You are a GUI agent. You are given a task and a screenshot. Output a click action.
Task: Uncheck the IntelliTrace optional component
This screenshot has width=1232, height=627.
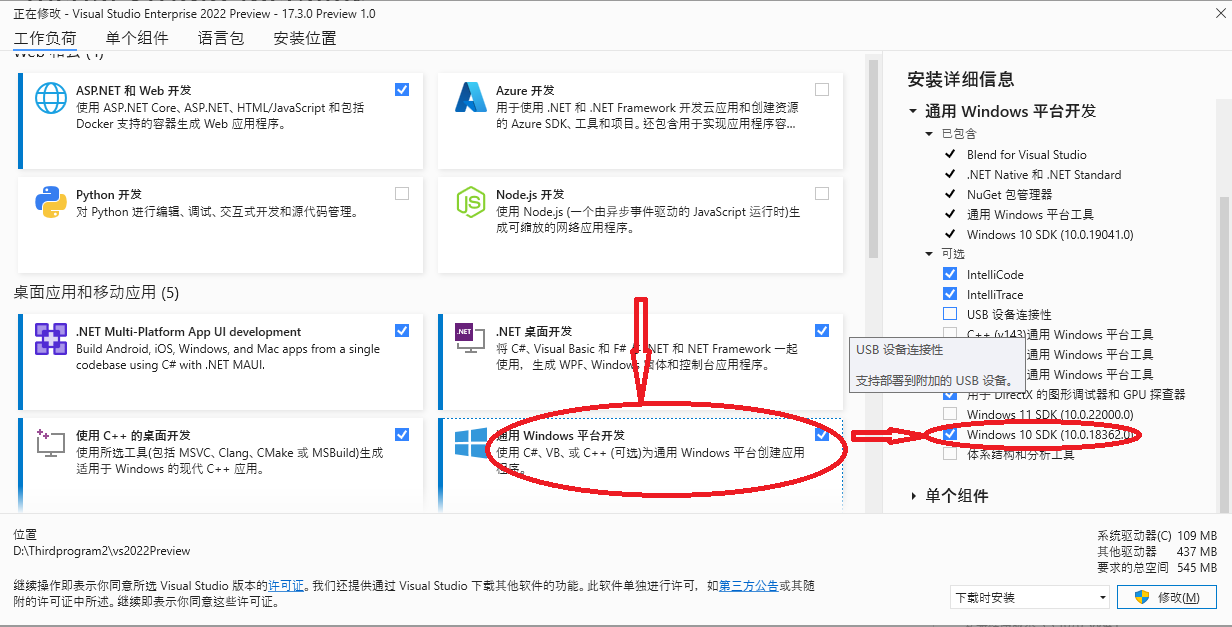point(950,294)
